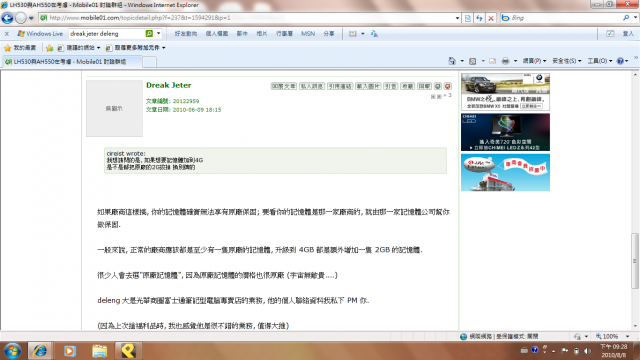Click the BMW X5 advertisement banner
Screen dimensions: 640x360
(505, 92)
